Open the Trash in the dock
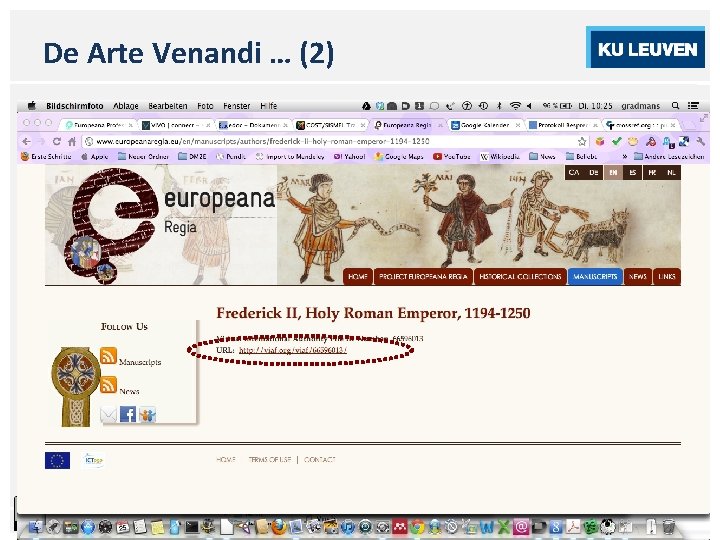 (669, 527)
